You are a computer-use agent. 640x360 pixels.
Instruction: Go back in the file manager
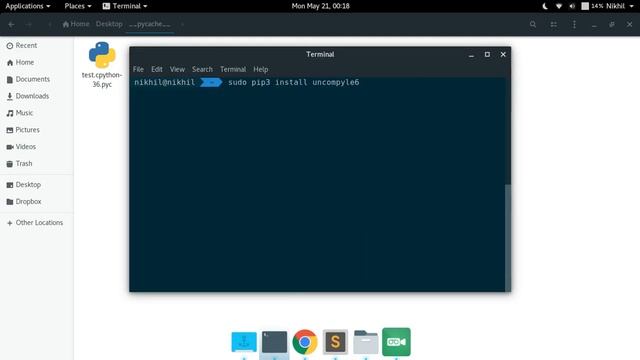coord(11,24)
